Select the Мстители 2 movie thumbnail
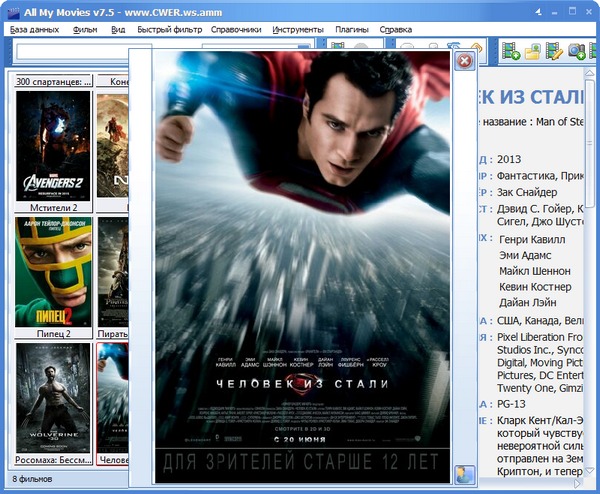Screen dimensions: 600x494 (x=53, y=145)
